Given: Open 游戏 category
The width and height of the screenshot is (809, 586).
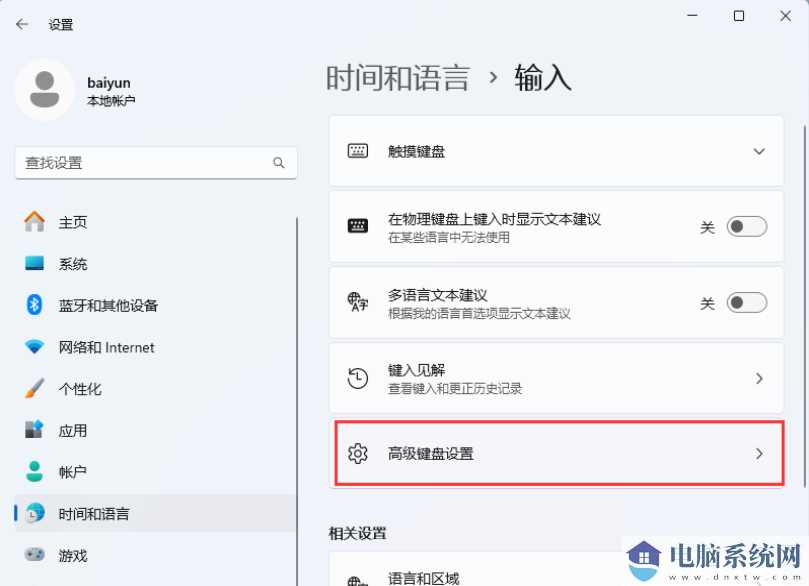Looking at the screenshot, I should point(156,555).
